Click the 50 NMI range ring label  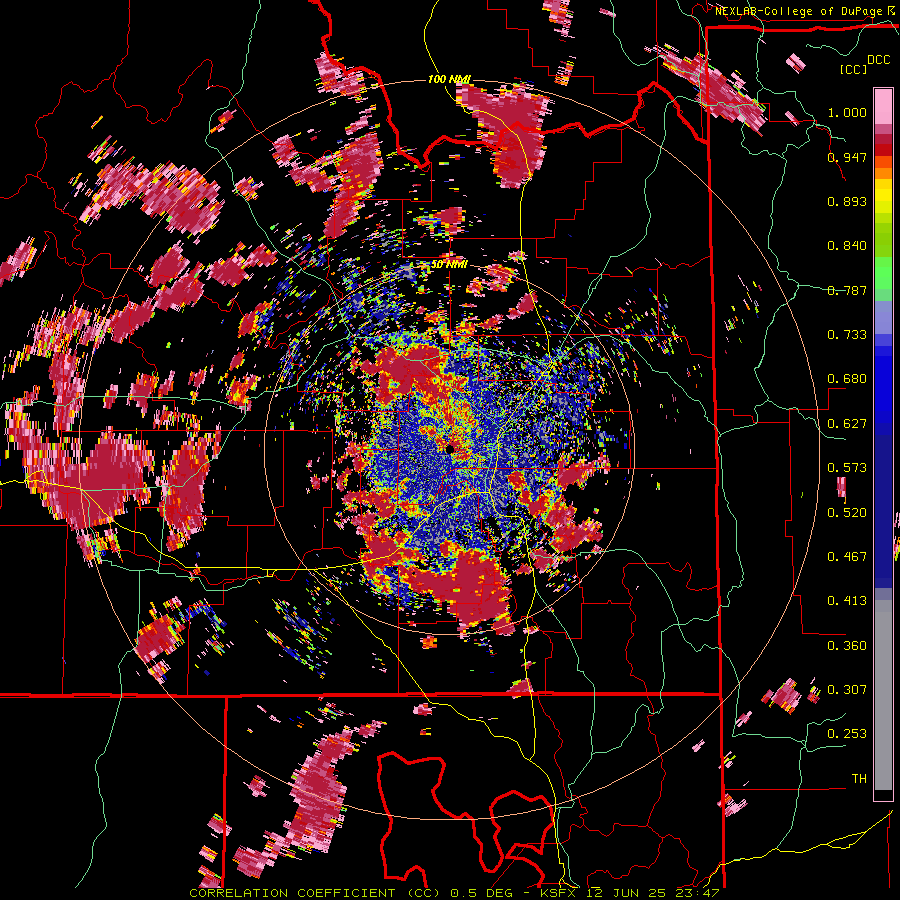pyautogui.click(x=449, y=264)
